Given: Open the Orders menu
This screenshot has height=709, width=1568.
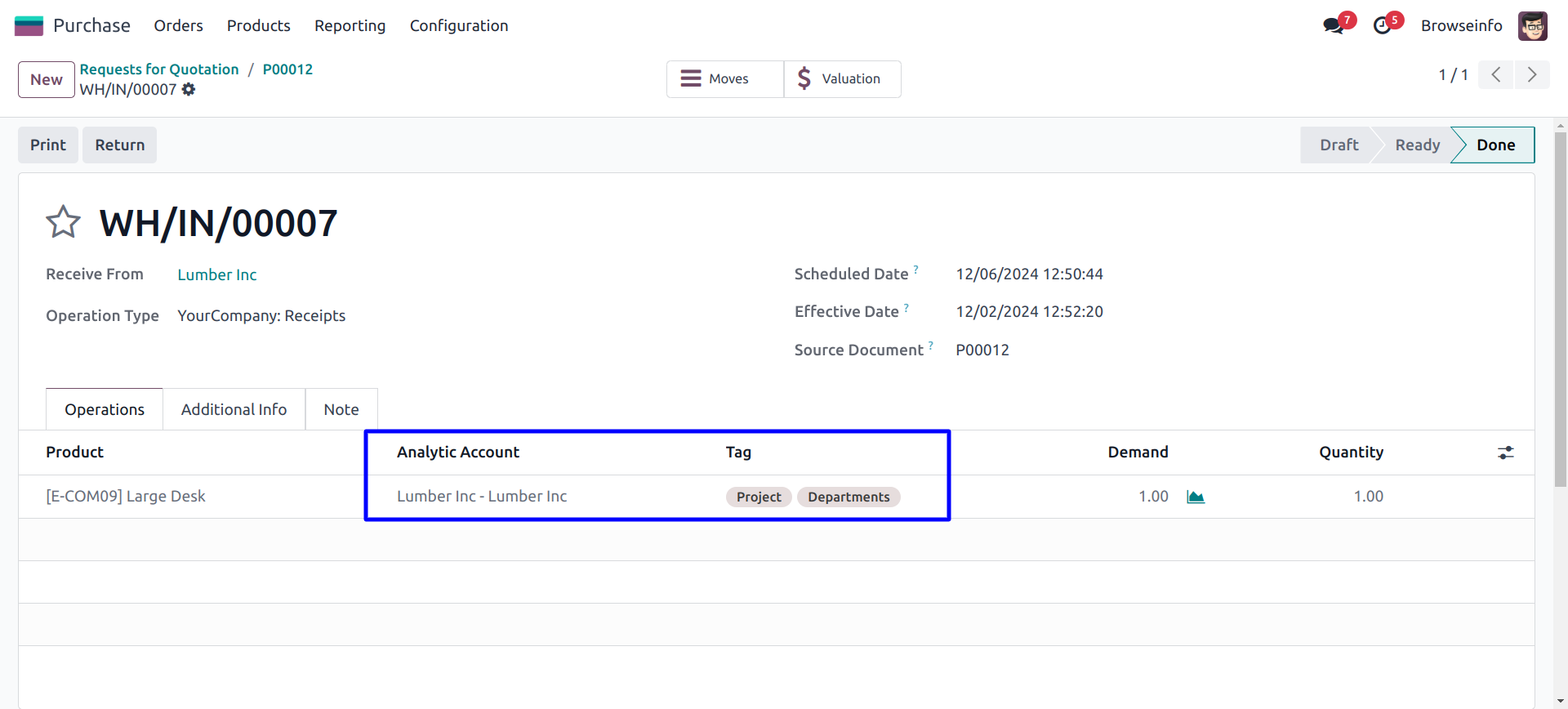Looking at the screenshot, I should 178,25.
